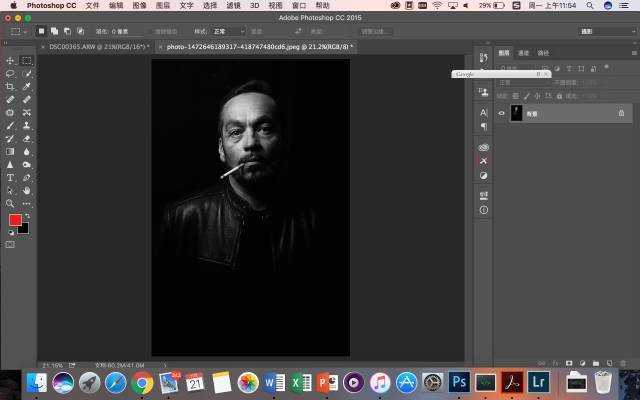Image resolution: width=640 pixels, height=400 pixels.
Task: Hide the background layer using eye icon
Action: 502,113
